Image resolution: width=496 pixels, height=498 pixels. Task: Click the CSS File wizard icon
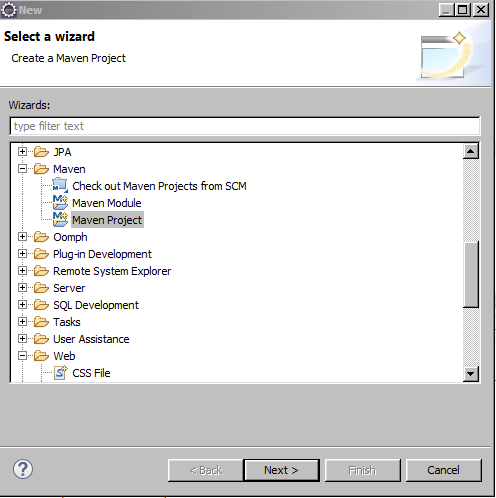tap(61, 373)
